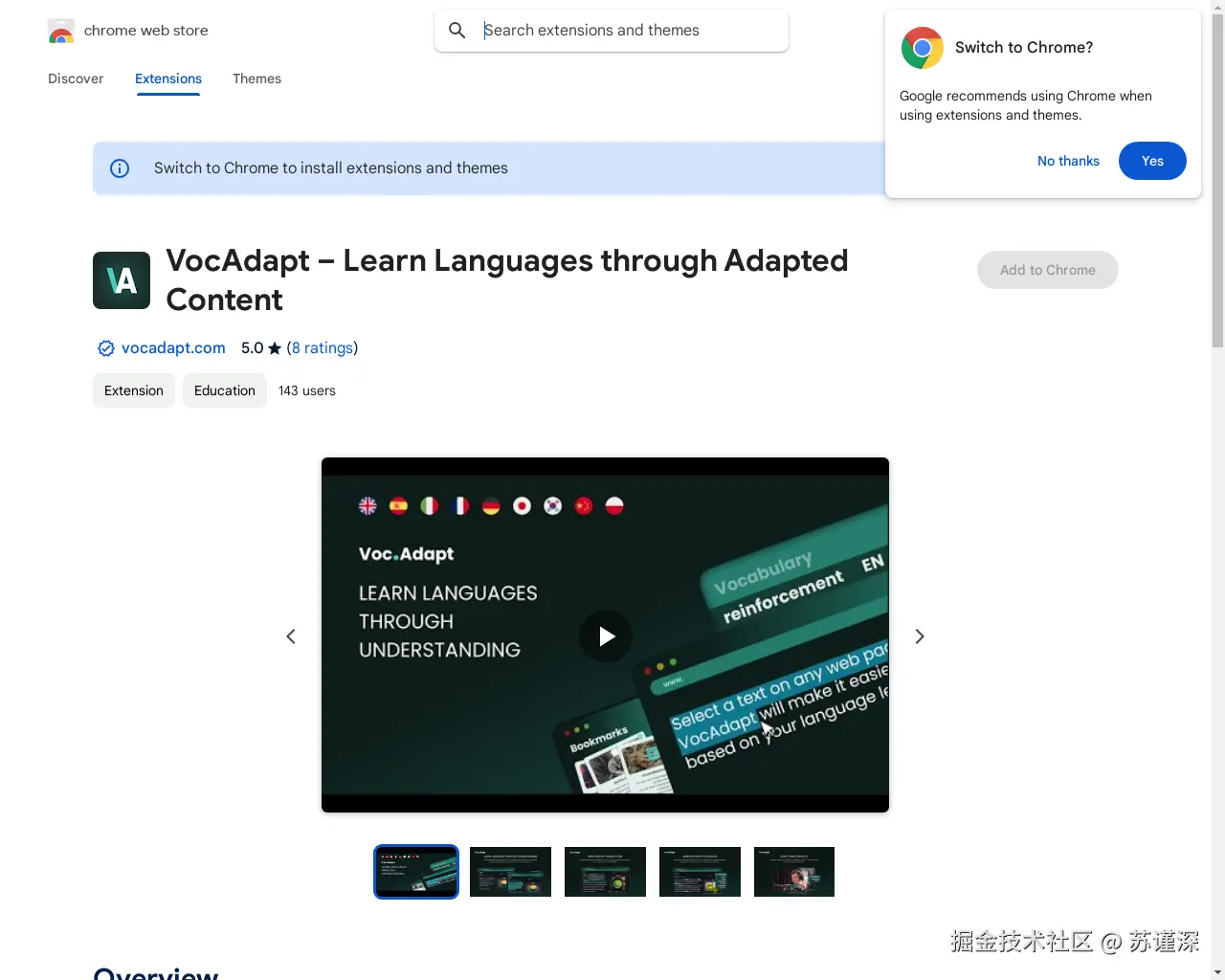Click the verified publisher badge icon
The image size is (1225, 980).
[x=105, y=348]
